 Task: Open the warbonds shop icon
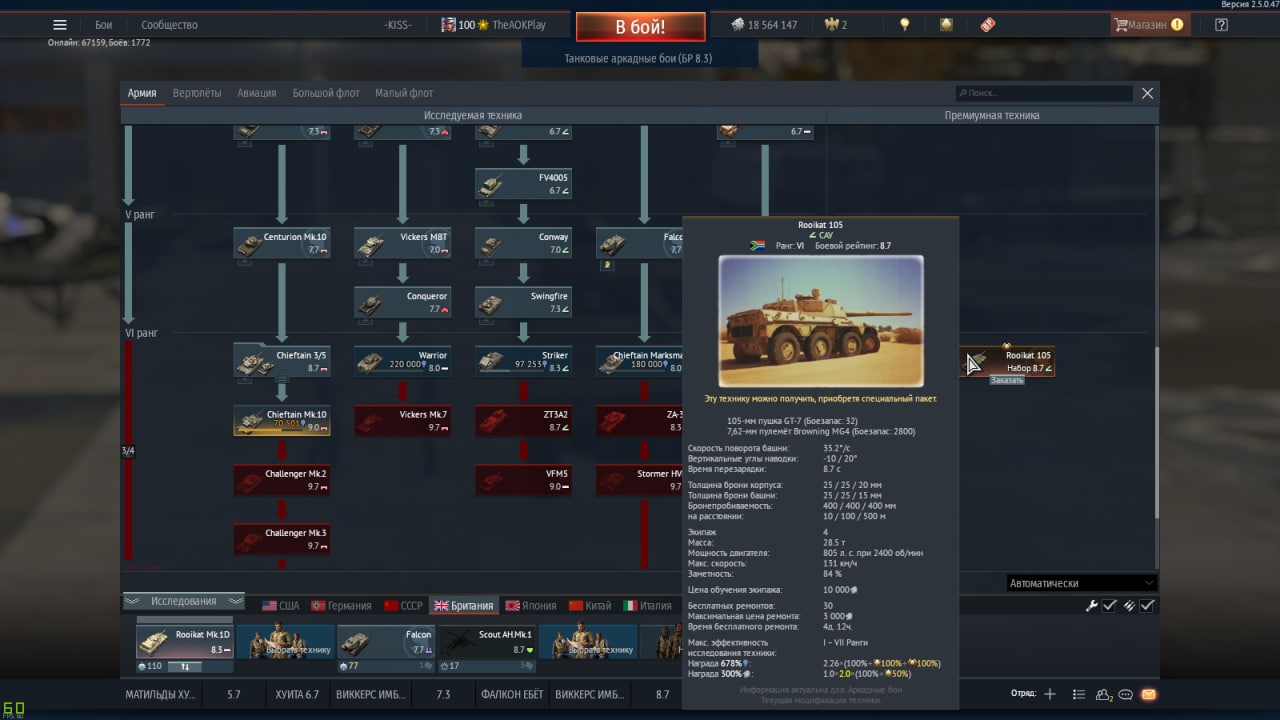click(x=946, y=25)
